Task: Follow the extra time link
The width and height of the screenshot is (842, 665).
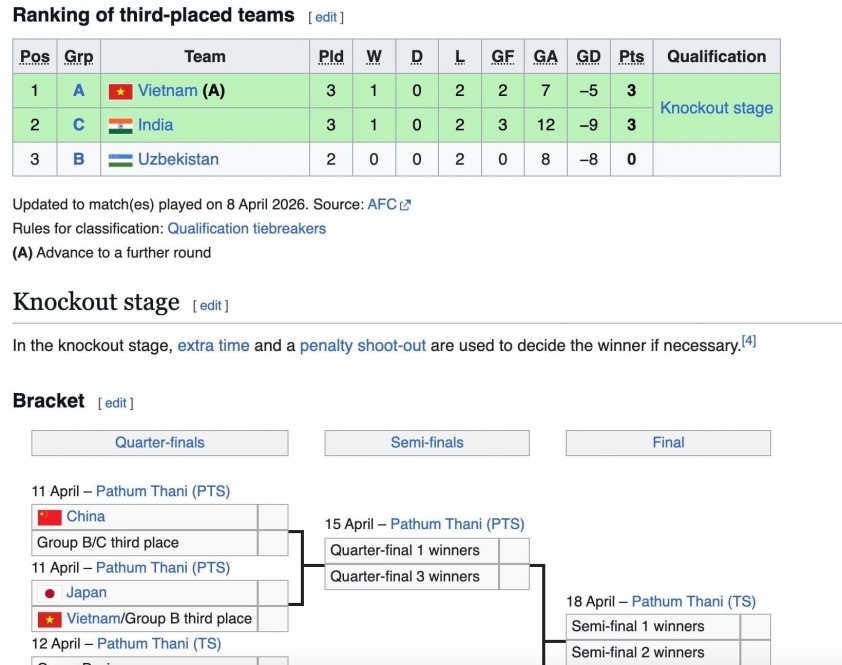Action: coord(213,345)
